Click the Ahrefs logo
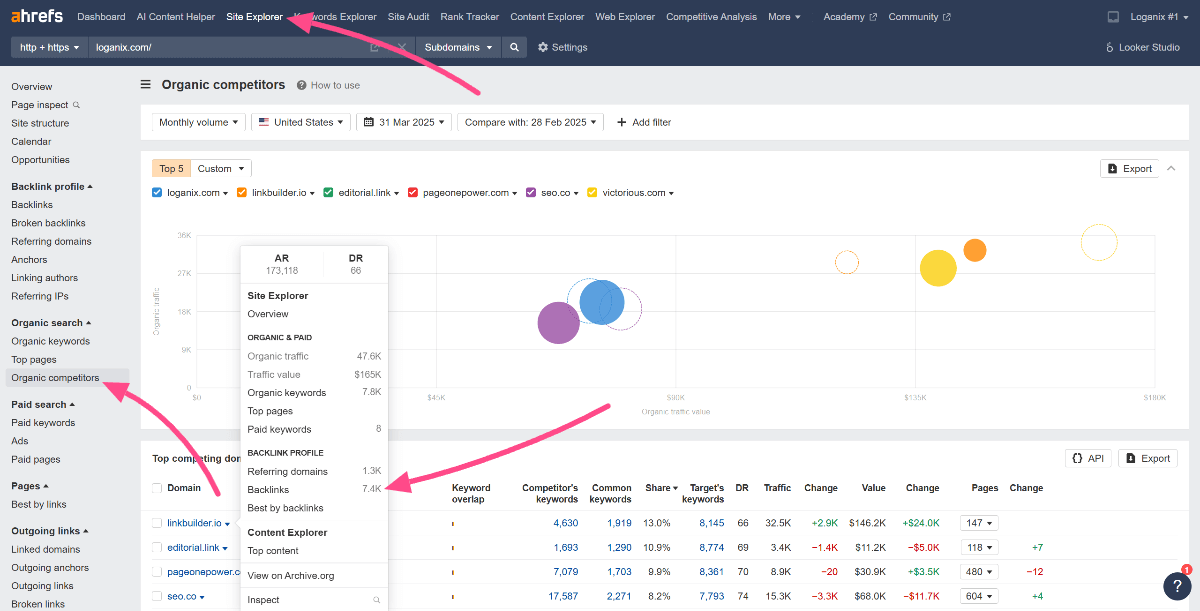 click(x=37, y=16)
